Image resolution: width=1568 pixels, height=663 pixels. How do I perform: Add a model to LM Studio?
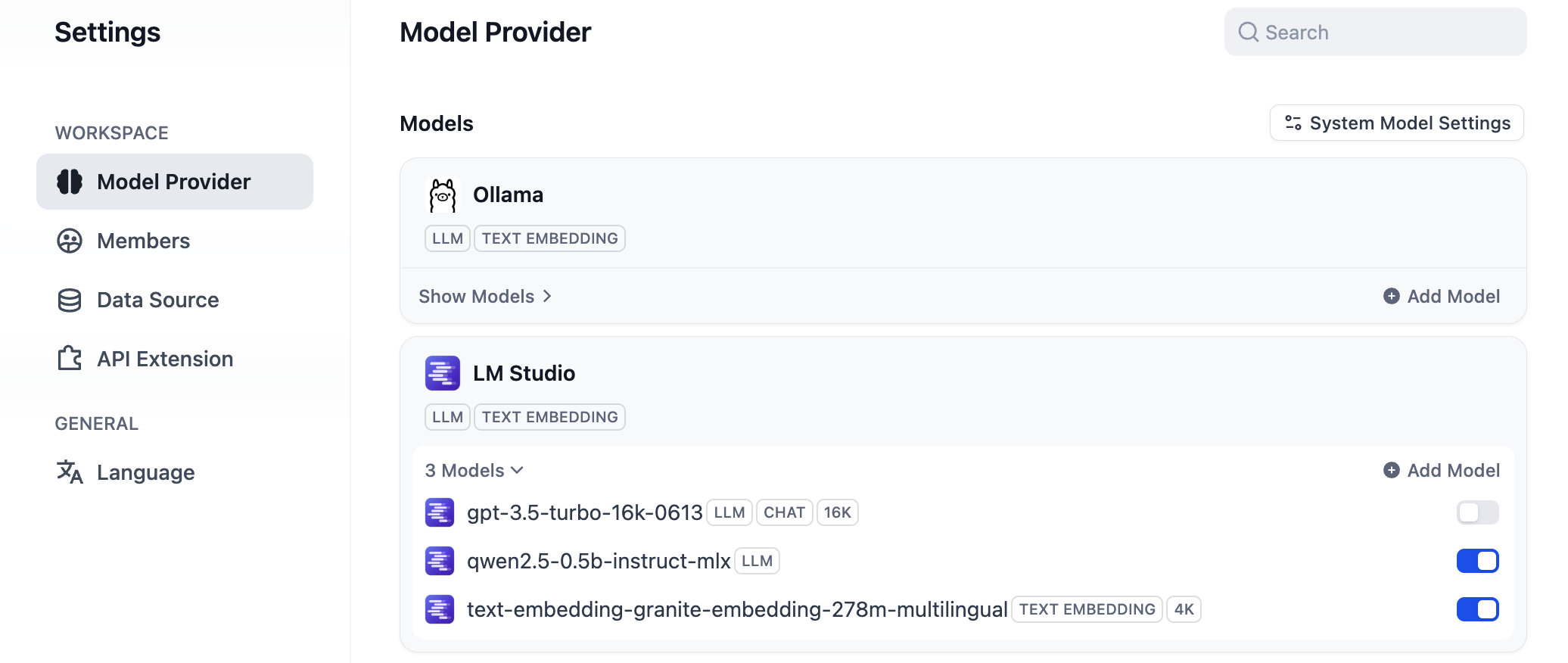click(1442, 471)
